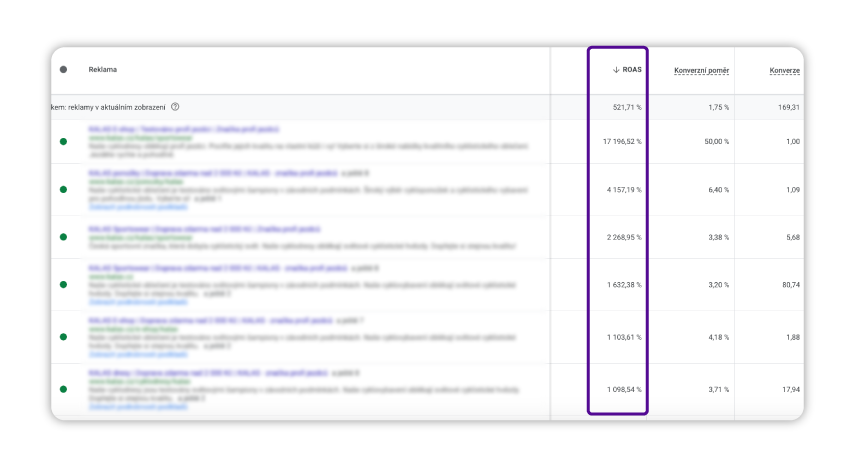This screenshot has height=468, width=855.
Task: Sort by the Konverzní poměr column header
Action: [701, 70]
